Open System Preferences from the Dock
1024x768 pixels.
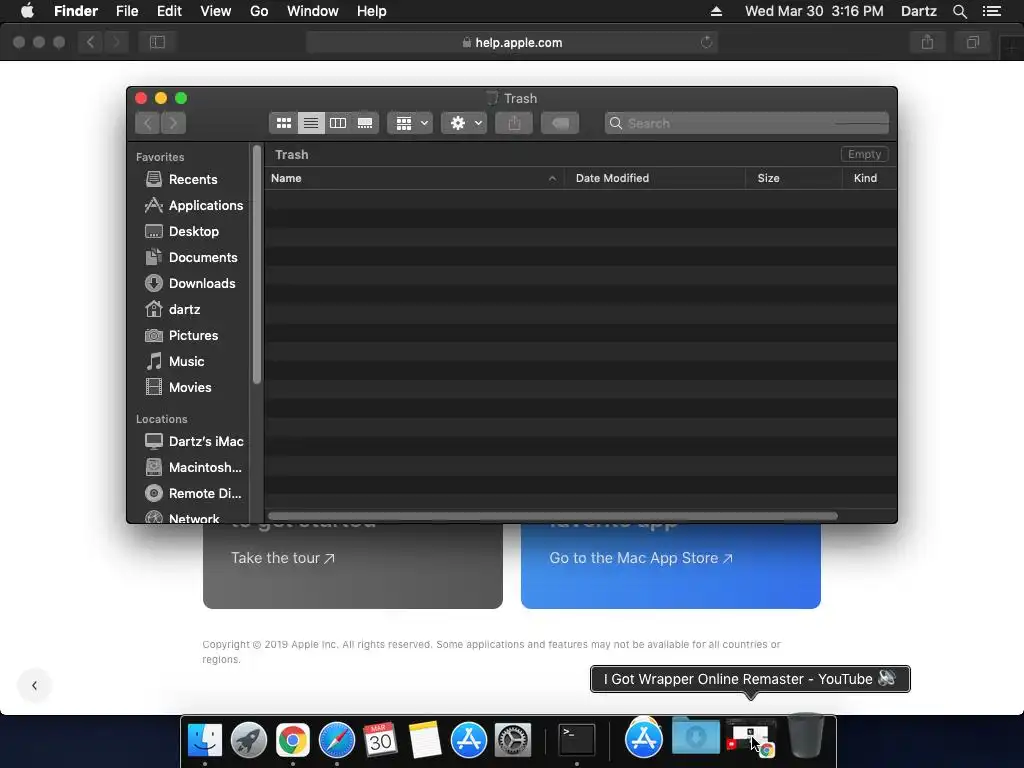coord(513,740)
